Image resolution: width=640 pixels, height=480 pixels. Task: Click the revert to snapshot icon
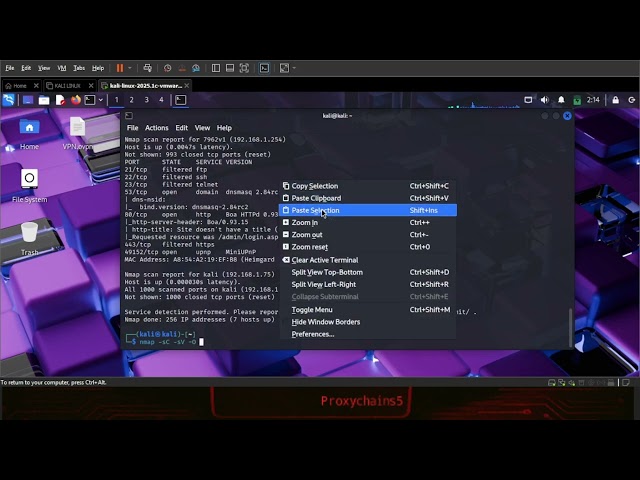(x=182, y=68)
